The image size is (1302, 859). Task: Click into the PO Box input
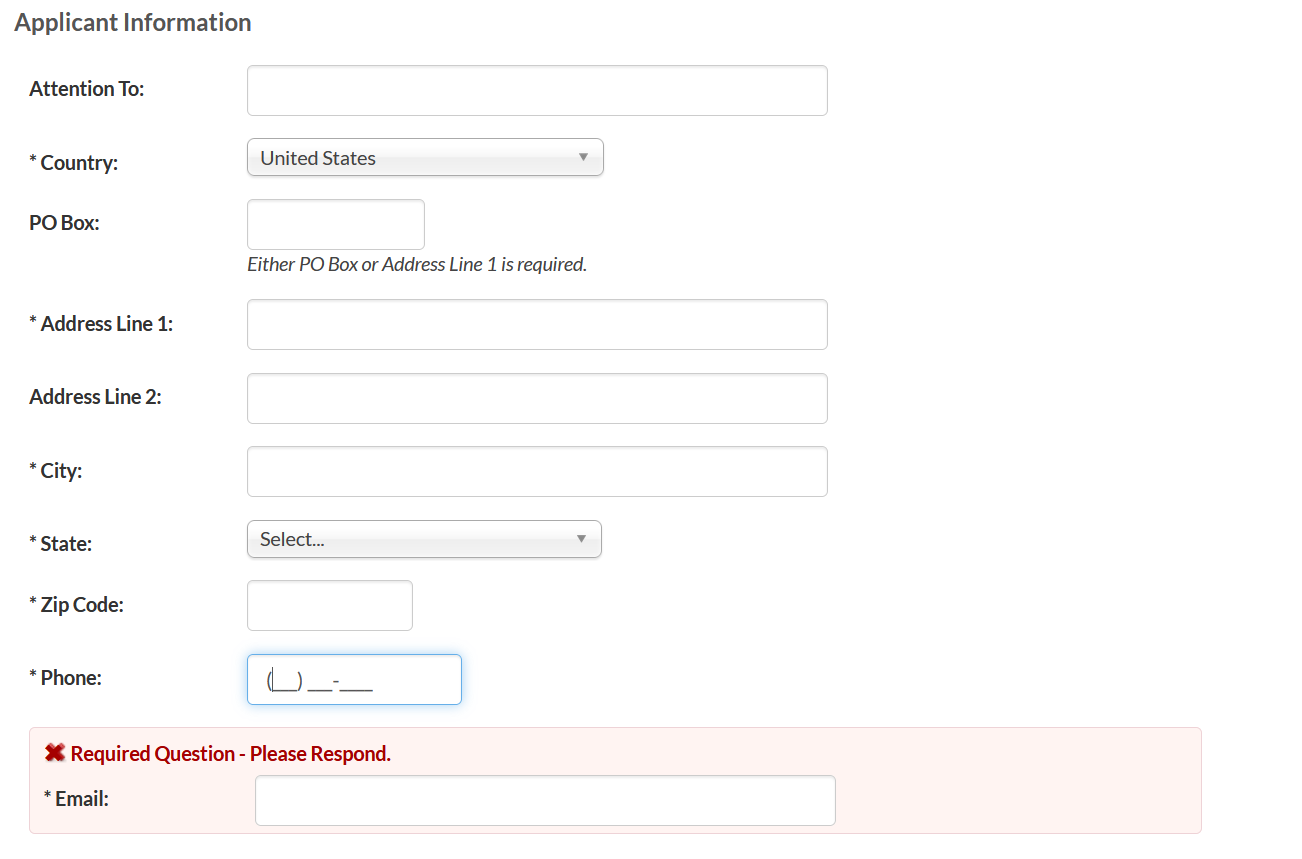coord(336,225)
